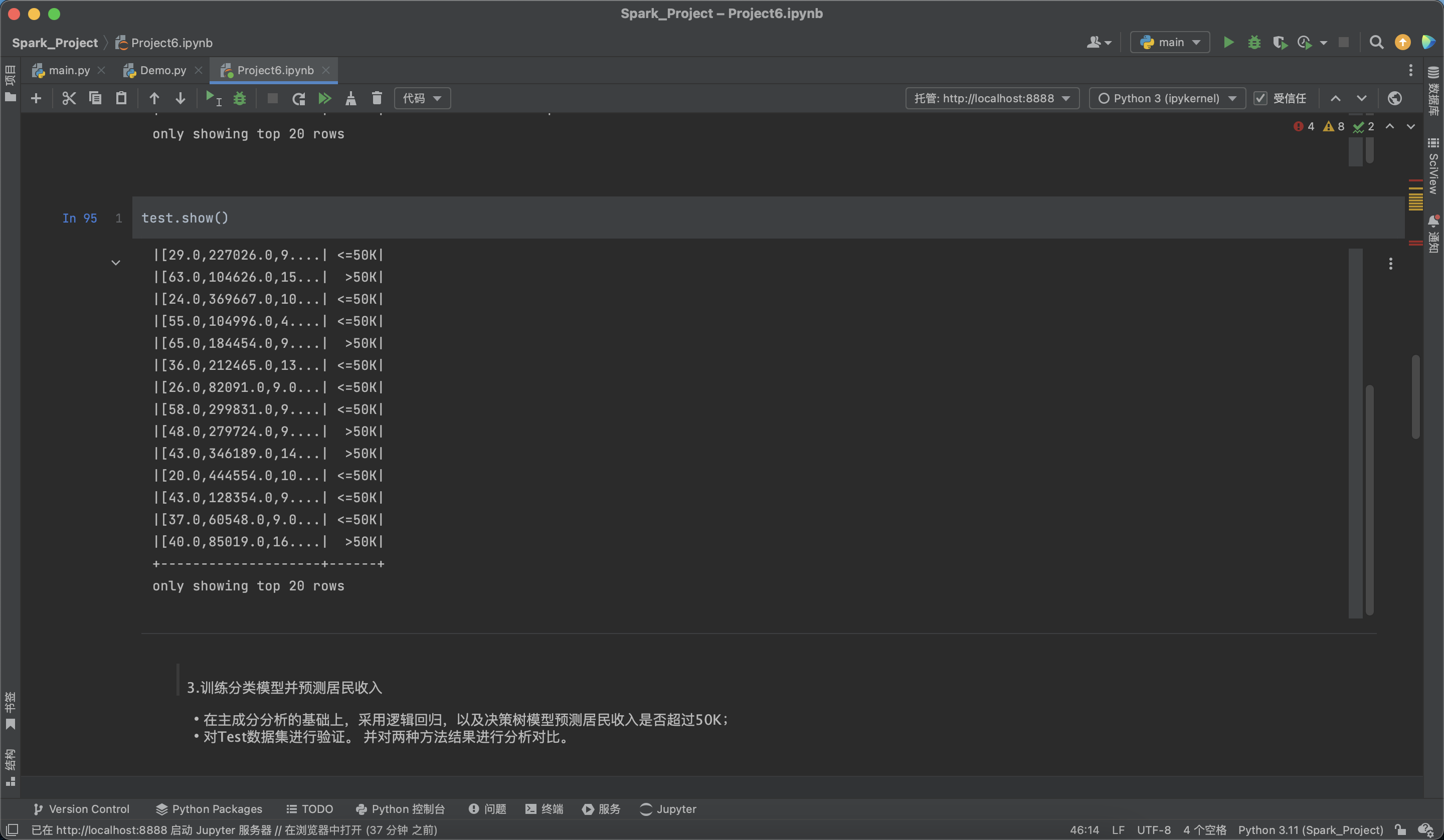The height and width of the screenshot is (840, 1444).
Task: Click the editor vertical scrollbar thumb
Action: pyautogui.click(x=1416, y=397)
